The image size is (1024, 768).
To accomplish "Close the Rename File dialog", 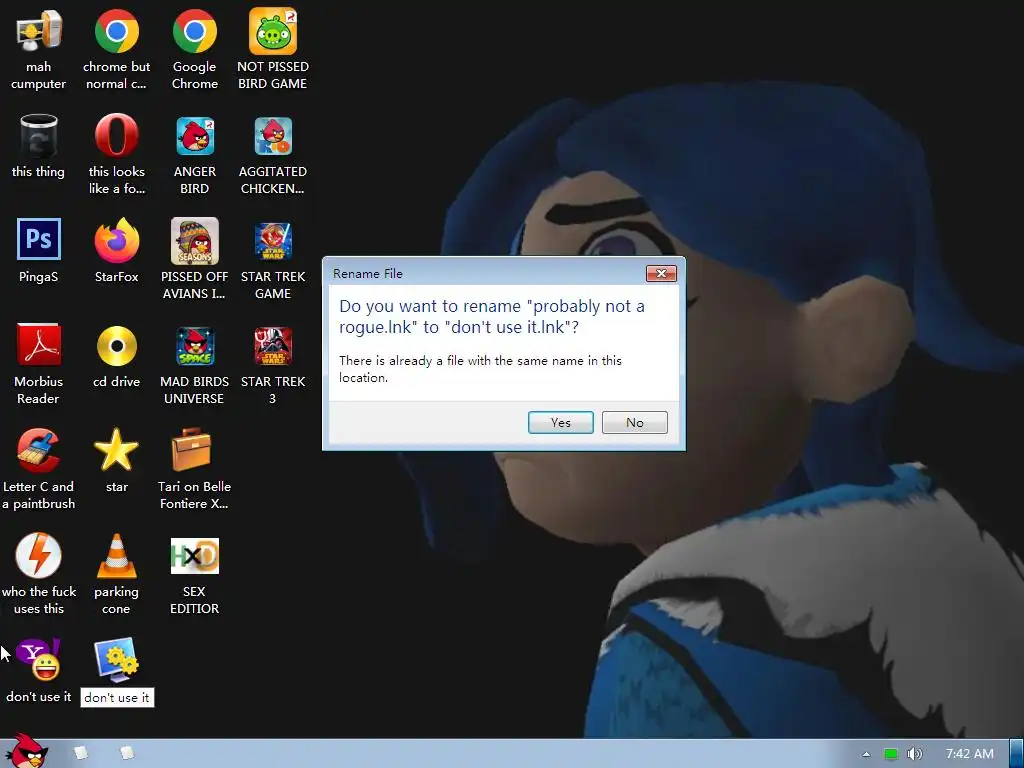I will coord(661,274).
